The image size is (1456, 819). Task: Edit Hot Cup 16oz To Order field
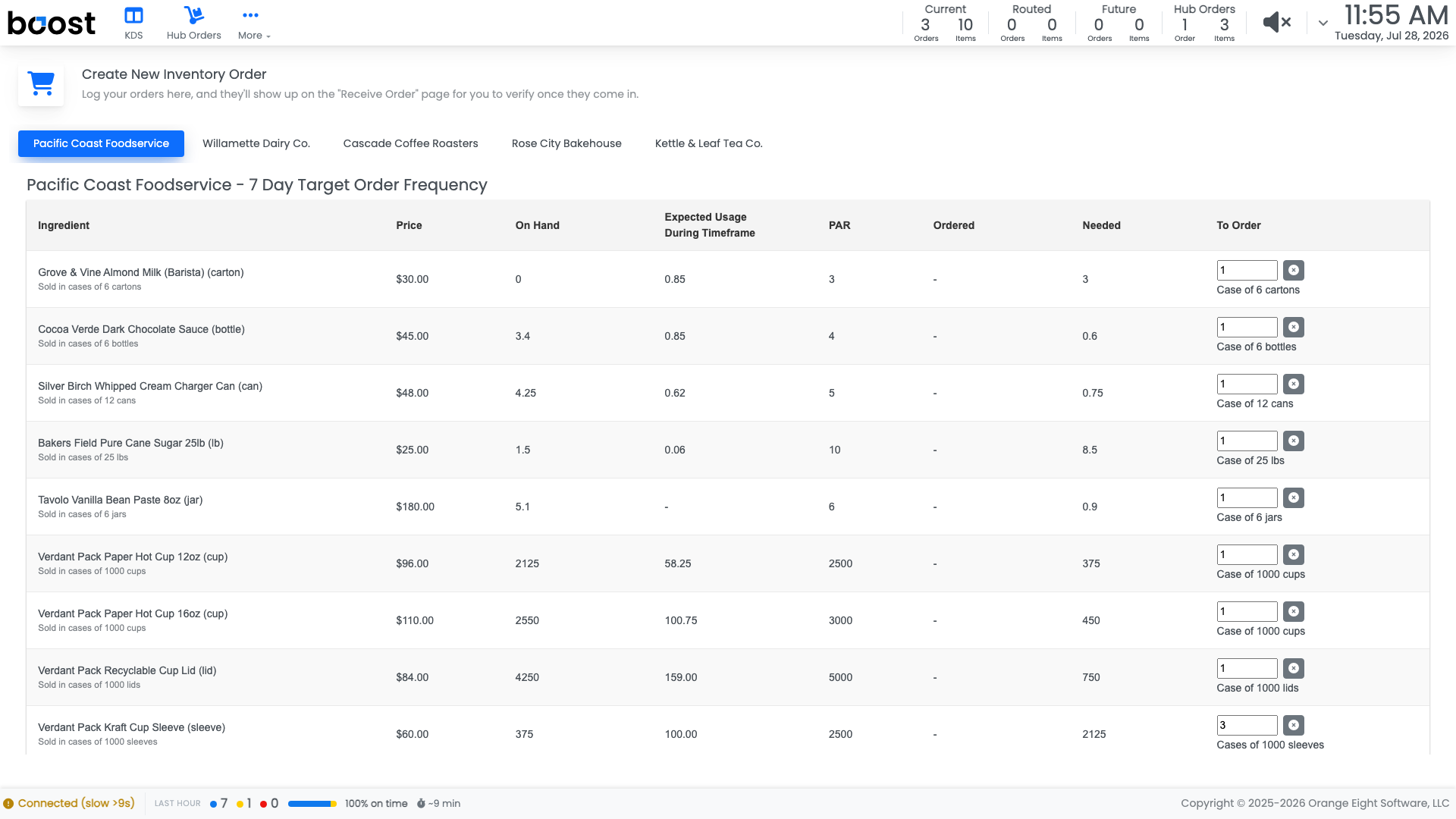[1247, 611]
